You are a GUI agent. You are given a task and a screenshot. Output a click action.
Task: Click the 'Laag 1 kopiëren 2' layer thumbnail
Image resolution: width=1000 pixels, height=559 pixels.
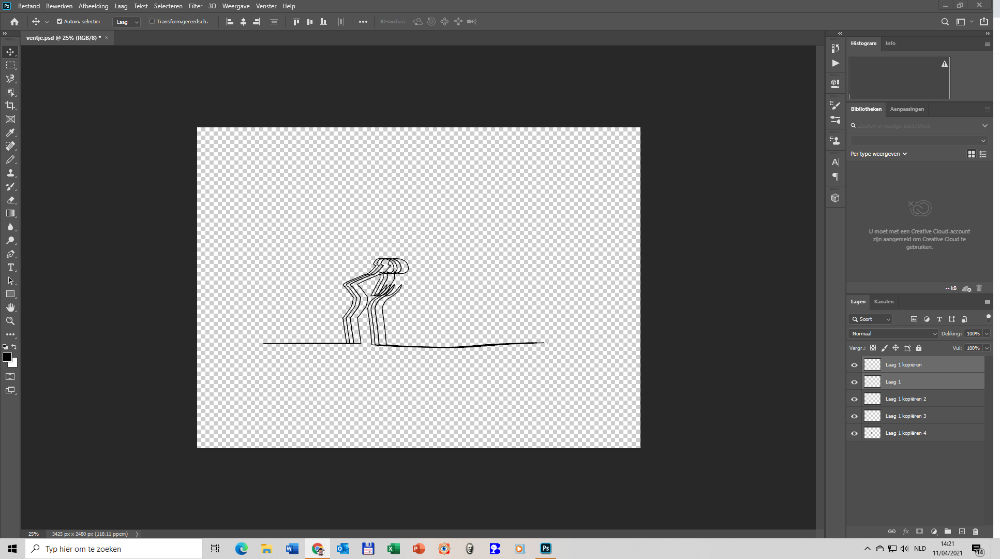click(871, 399)
